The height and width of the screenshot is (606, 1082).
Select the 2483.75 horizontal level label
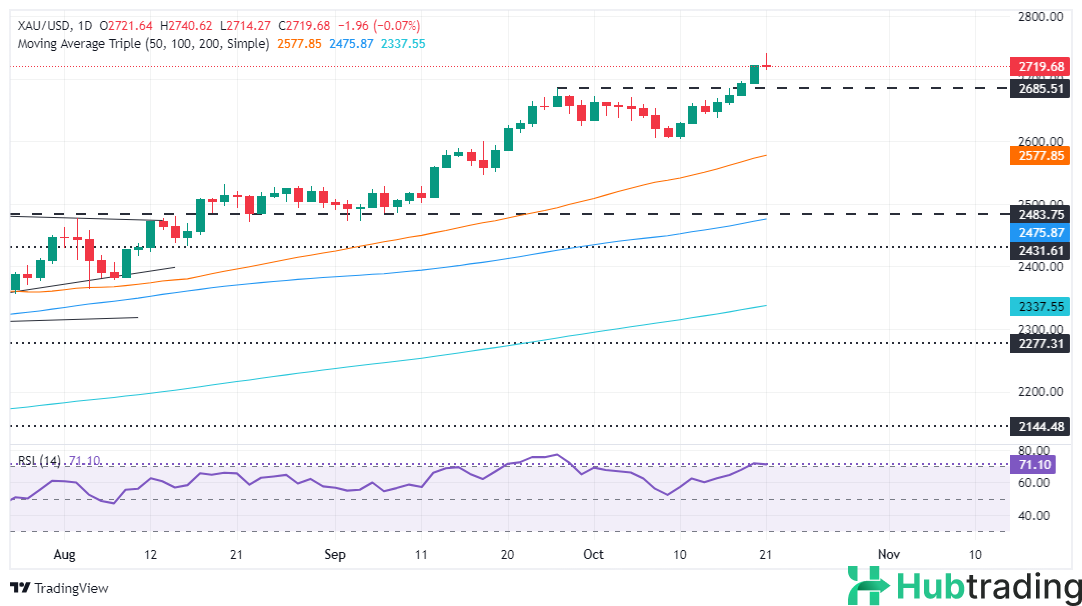point(1040,214)
